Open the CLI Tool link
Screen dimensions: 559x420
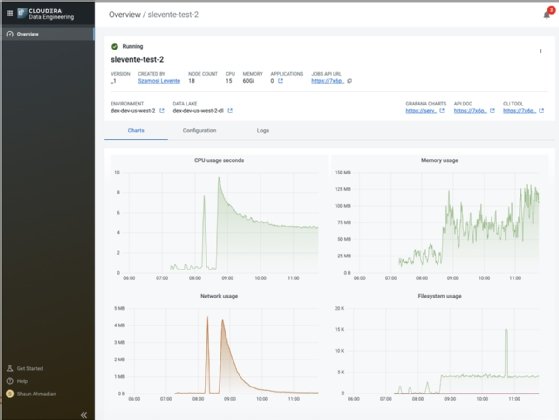coord(519,111)
